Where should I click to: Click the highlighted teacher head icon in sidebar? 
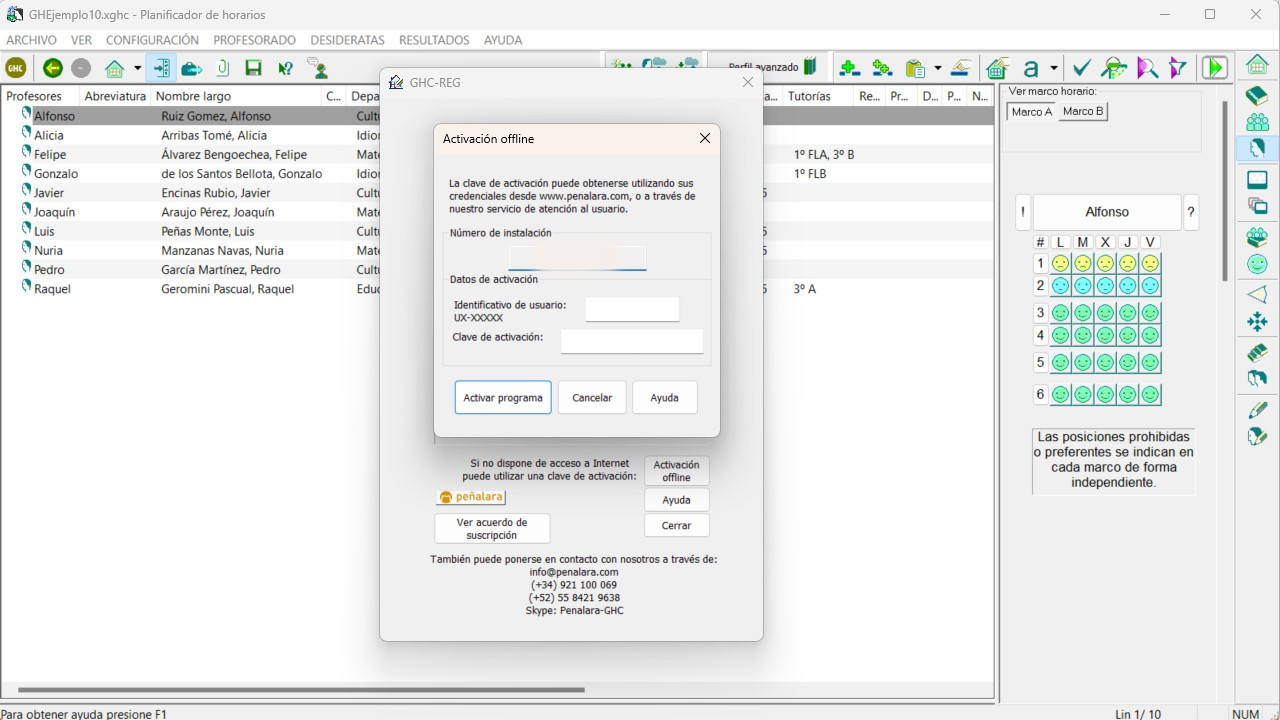click(x=1257, y=148)
